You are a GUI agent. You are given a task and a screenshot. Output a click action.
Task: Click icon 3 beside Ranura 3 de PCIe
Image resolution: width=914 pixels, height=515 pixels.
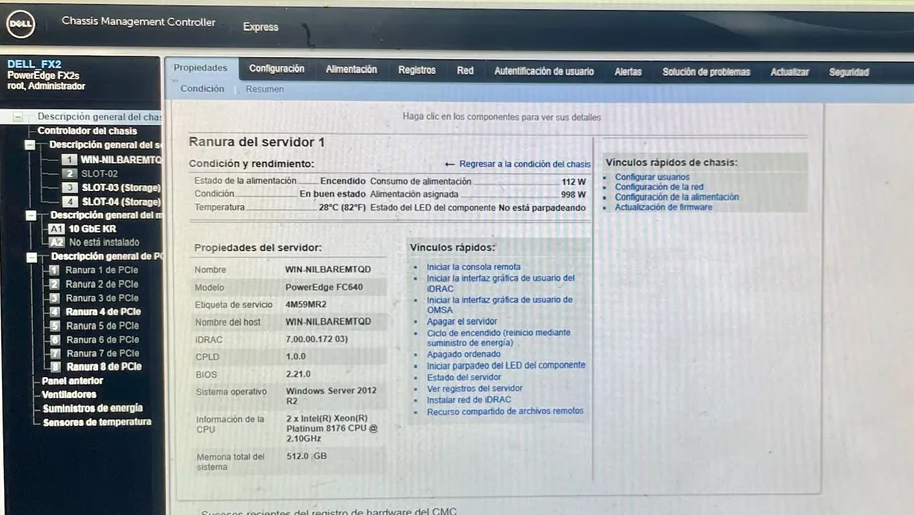[54, 298]
